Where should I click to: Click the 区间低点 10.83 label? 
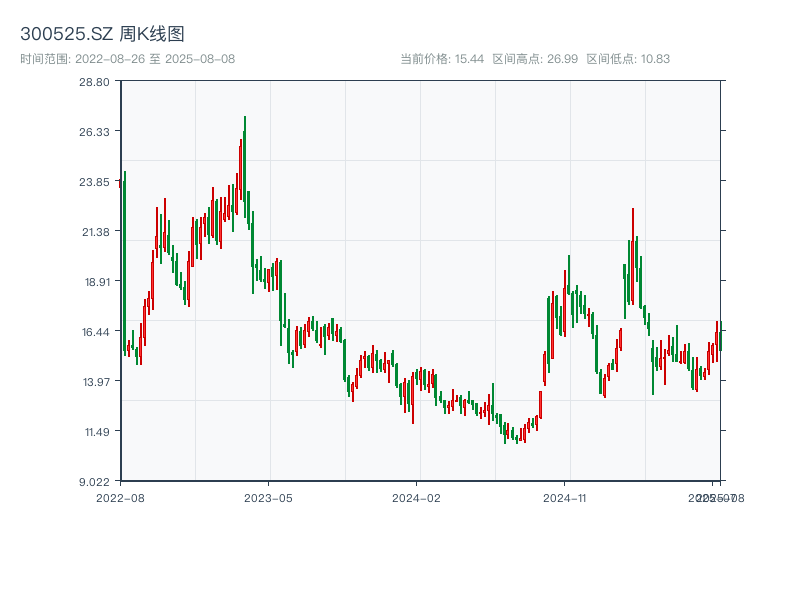627,59
